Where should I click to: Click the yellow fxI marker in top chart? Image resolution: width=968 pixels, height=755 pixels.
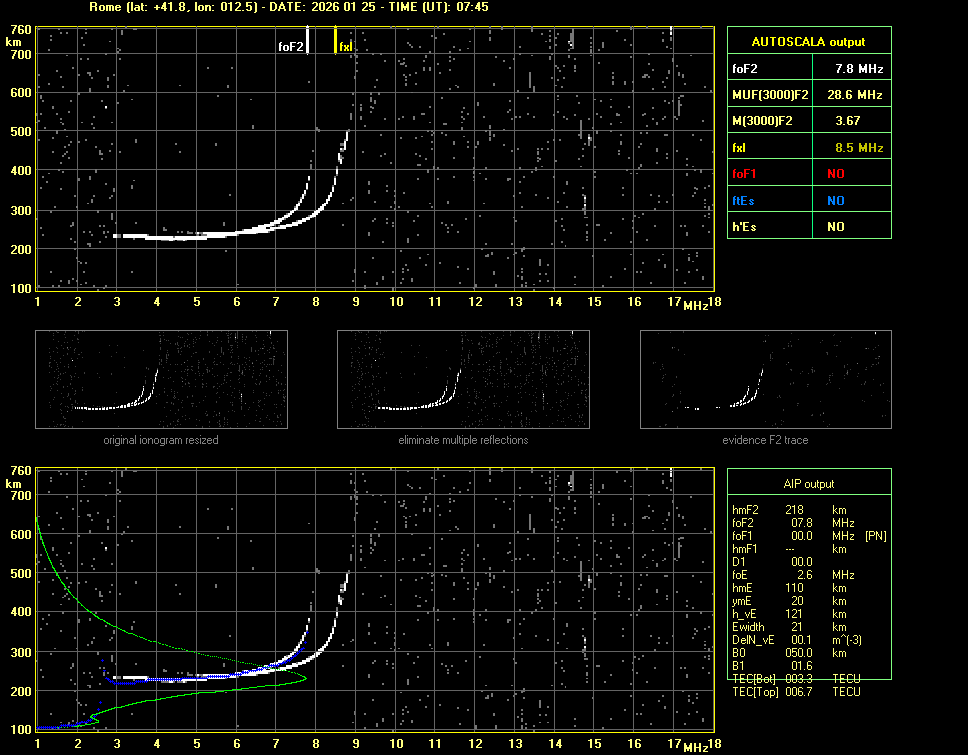(x=336, y=41)
